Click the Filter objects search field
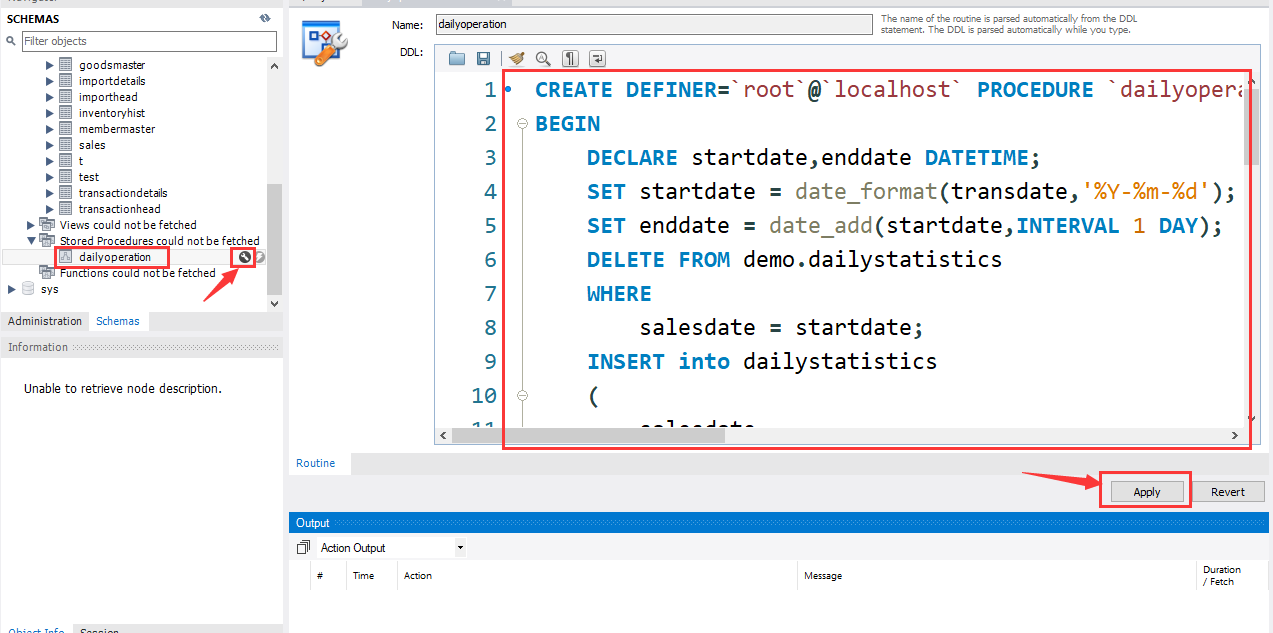Screen dimensions: 1273x633 point(148,41)
